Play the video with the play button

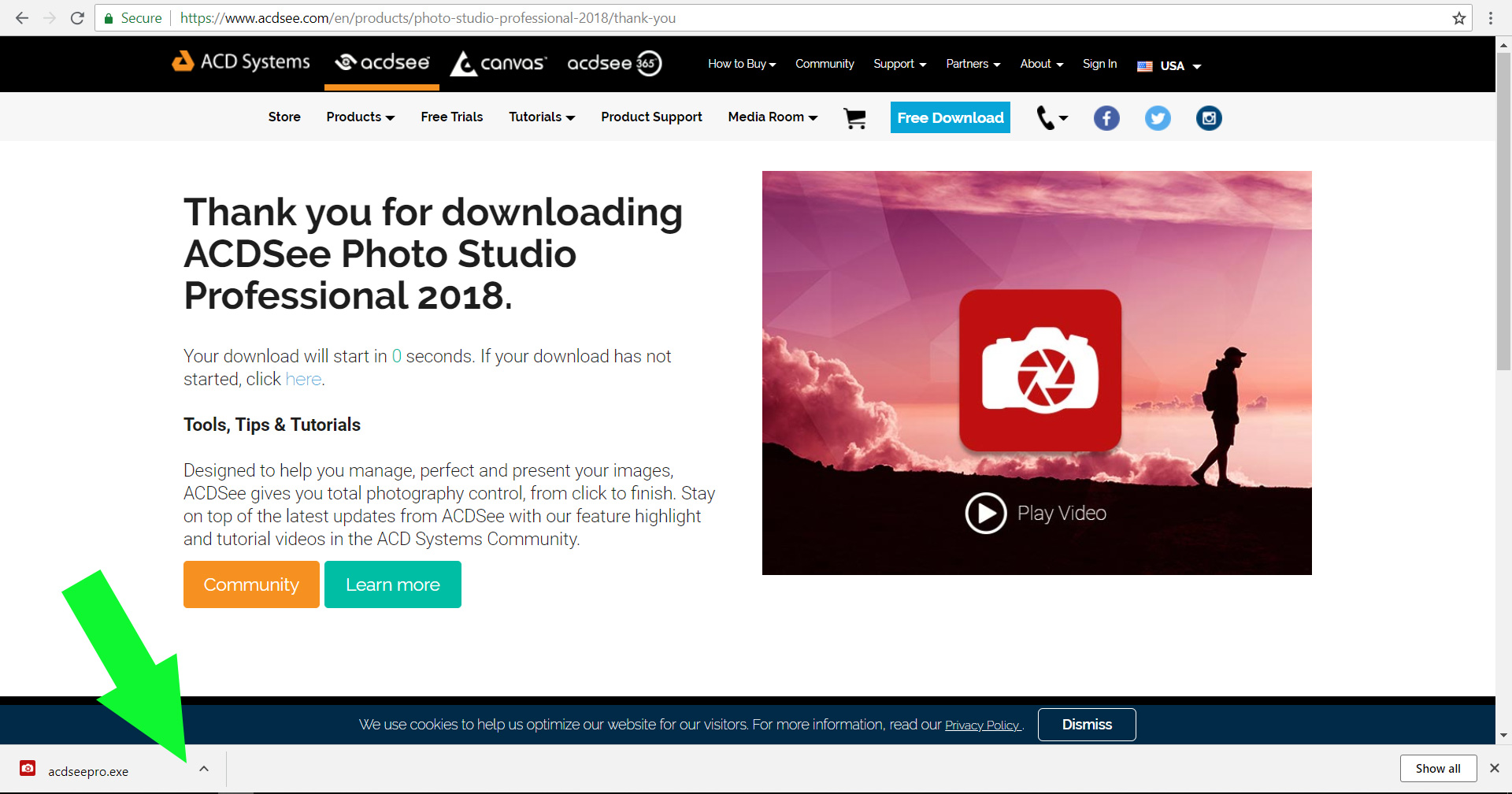[x=986, y=514]
